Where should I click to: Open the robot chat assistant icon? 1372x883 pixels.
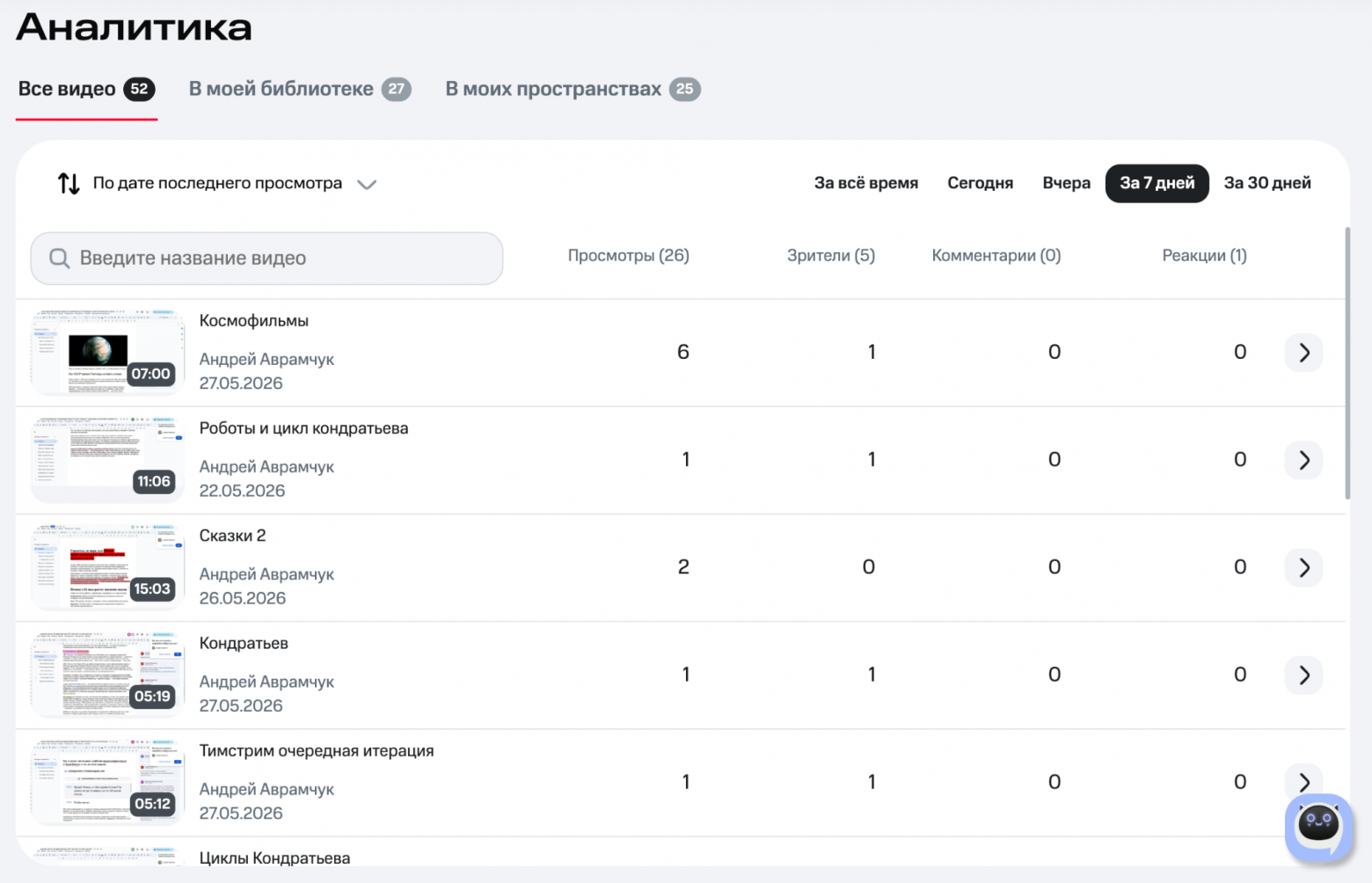point(1319,828)
